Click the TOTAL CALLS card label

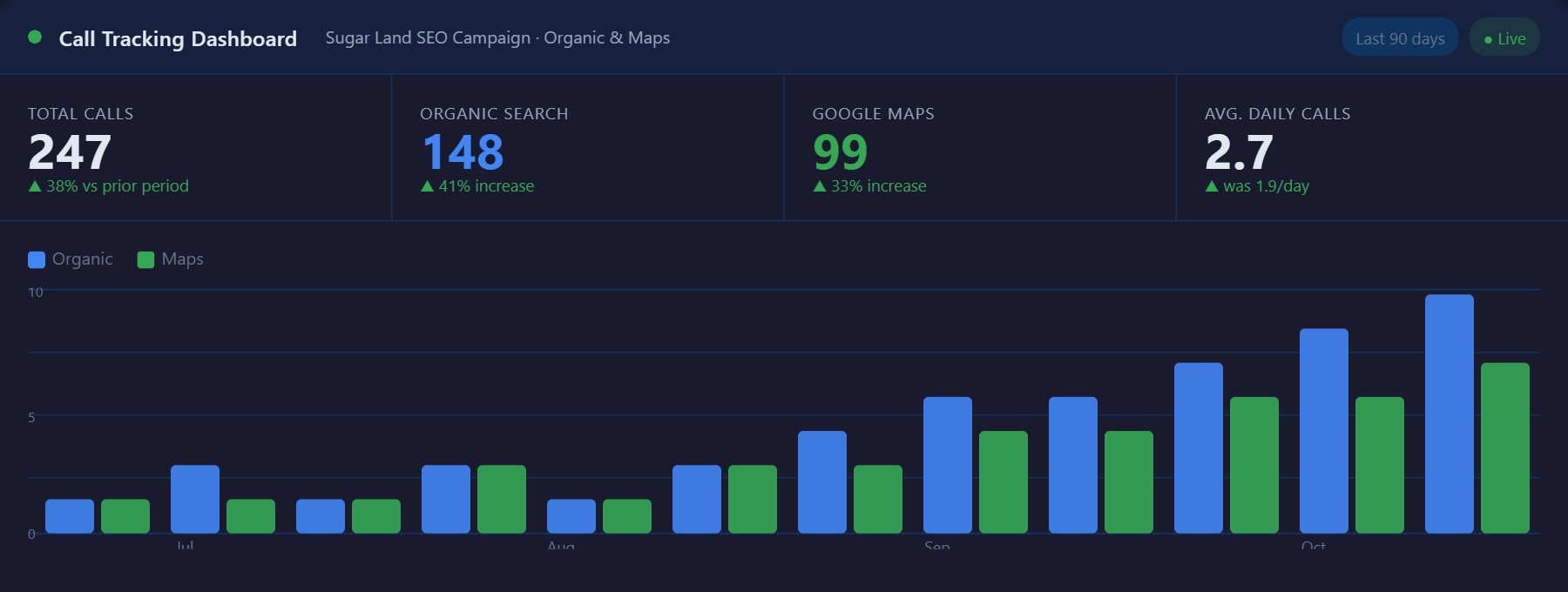(81, 114)
